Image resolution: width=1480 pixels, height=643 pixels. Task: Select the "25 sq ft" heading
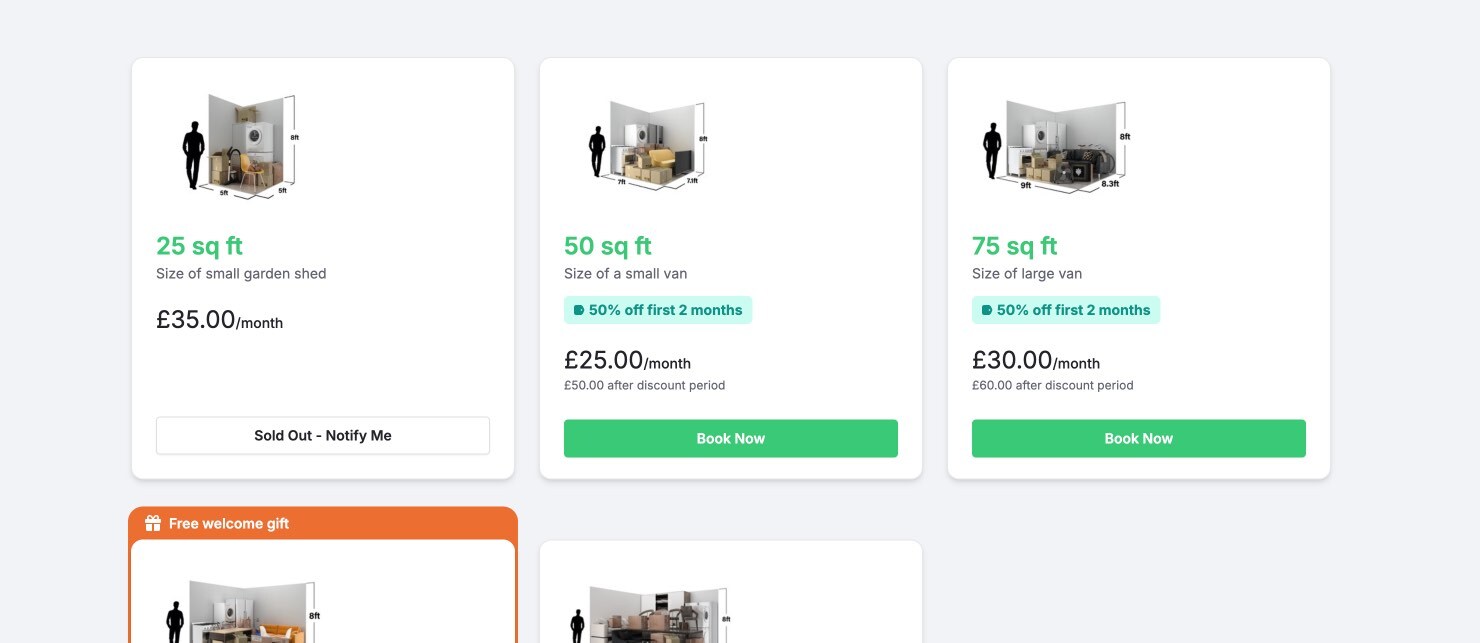pos(199,246)
